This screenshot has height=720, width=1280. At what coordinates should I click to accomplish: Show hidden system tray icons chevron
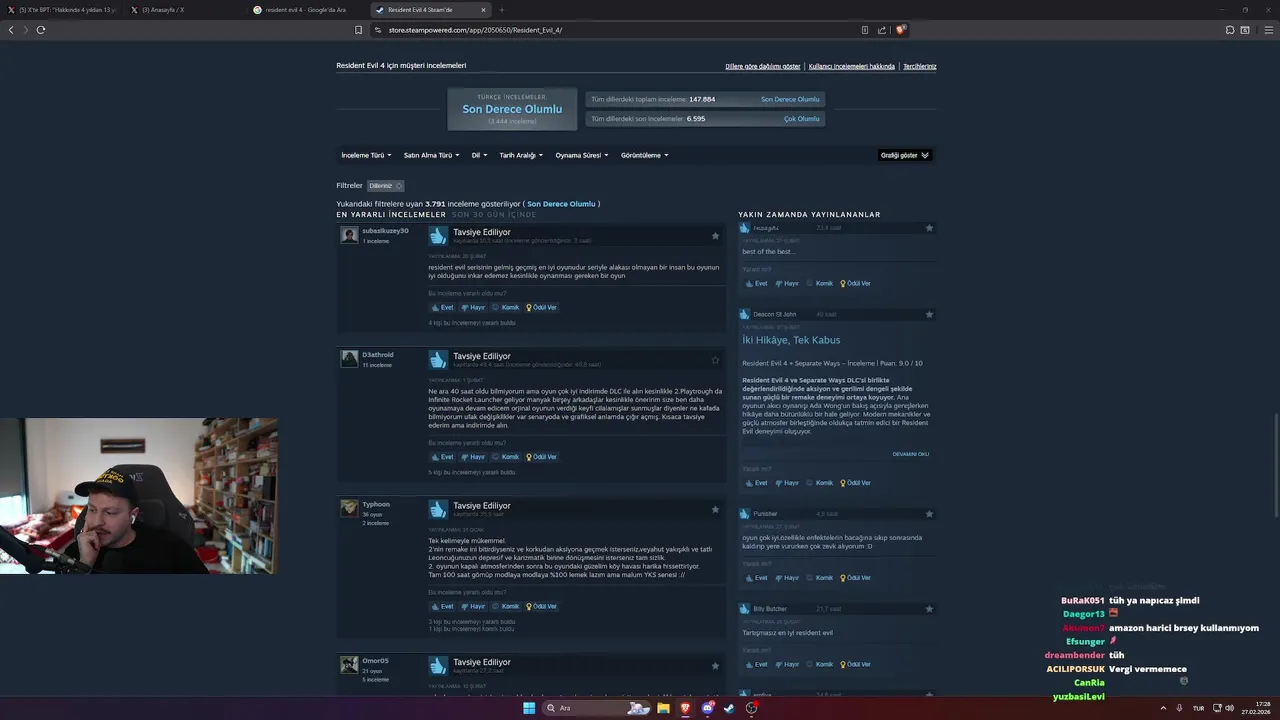(1163, 708)
